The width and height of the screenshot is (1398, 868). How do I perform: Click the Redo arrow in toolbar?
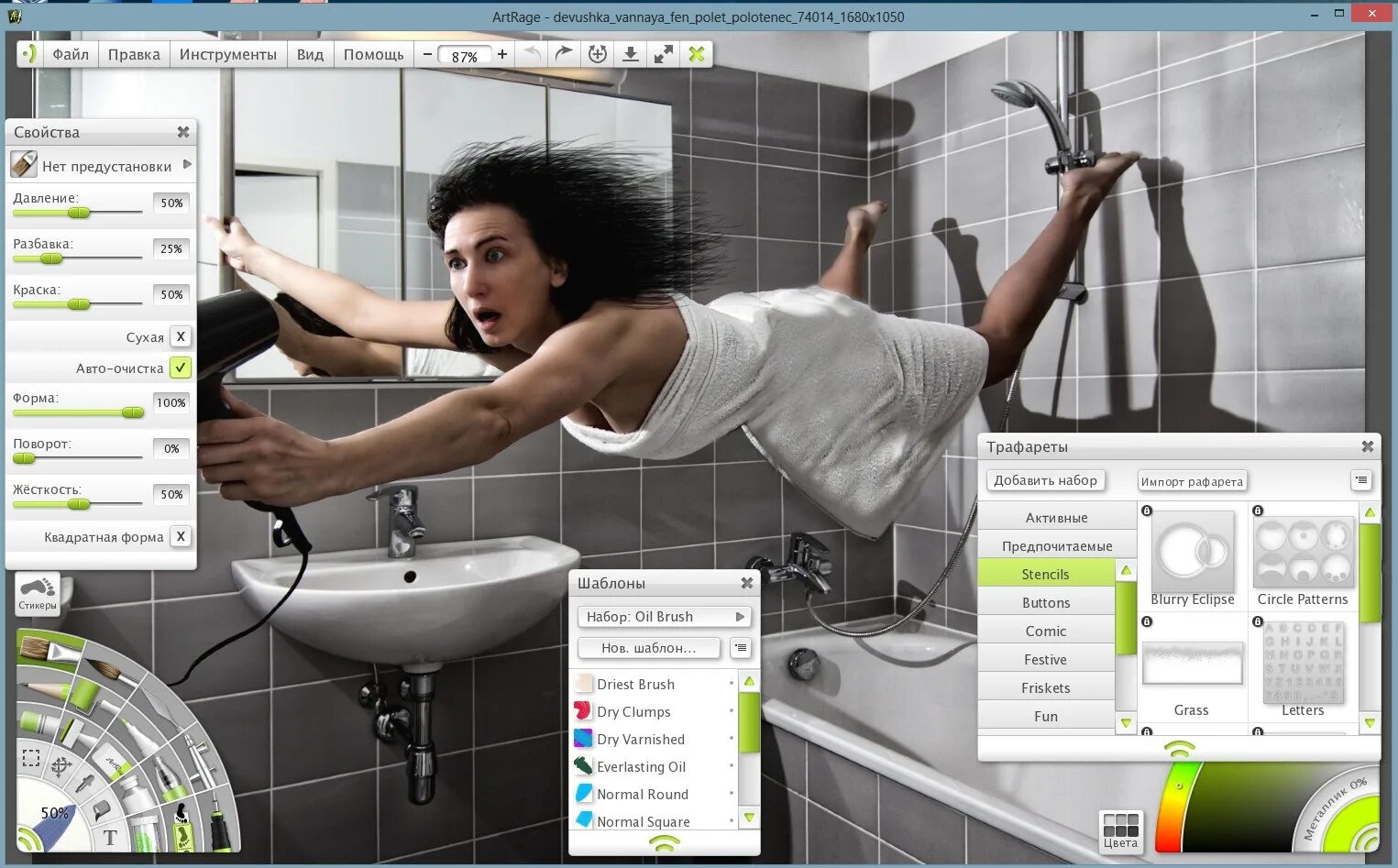pyautogui.click(x=564, y=54)
